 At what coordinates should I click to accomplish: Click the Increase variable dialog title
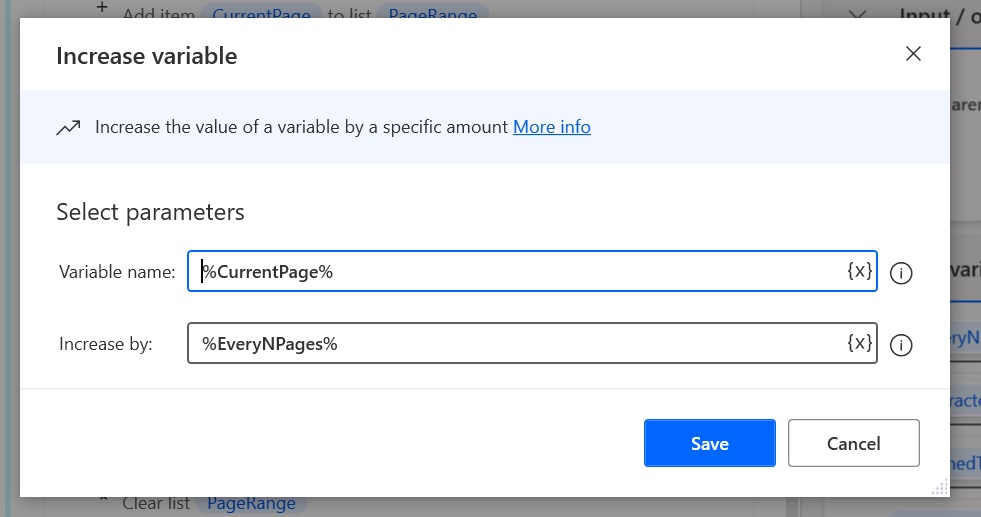click(x=146, y=56)
